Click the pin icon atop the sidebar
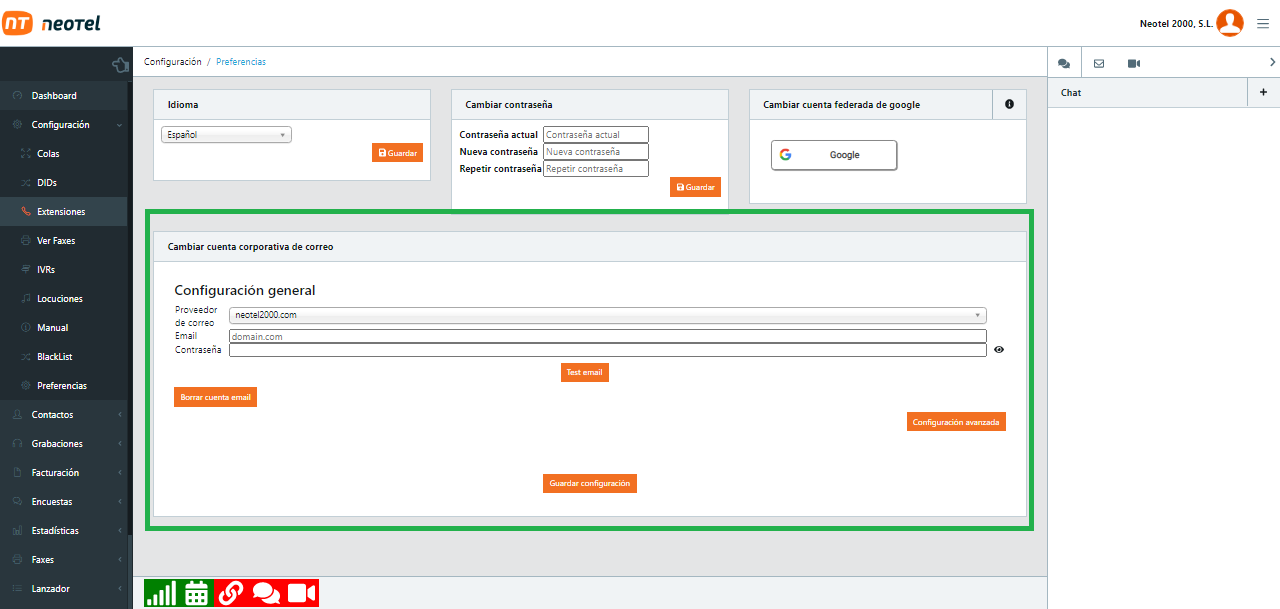This screenshot has width=1280, height=609. pyautogui.click(x=120, y=65)
